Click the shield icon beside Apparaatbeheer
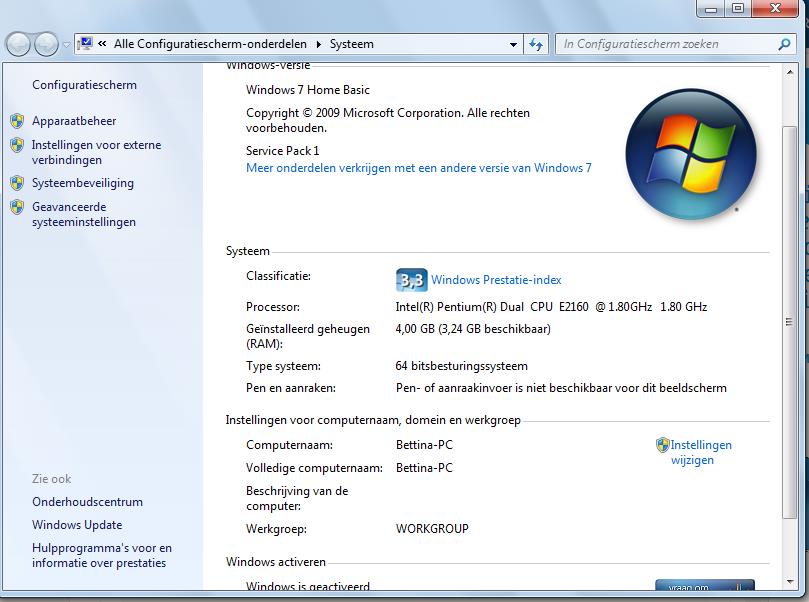 click(x=17, y=121)
